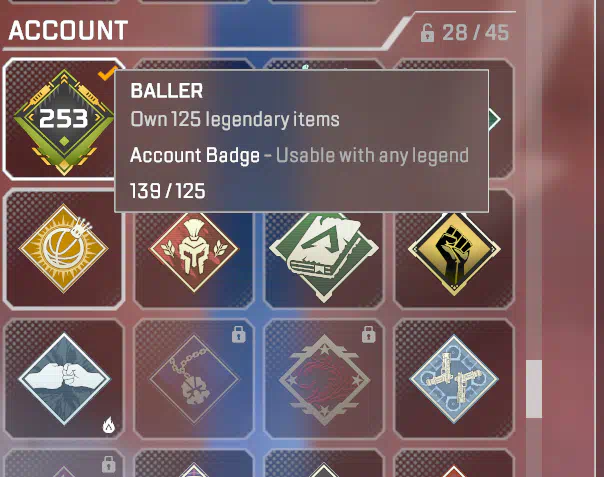The height and width of the screenshot is (477, 604).
Task: Select the golden basketball Baller badge
Action: click(x=64, y=249)
